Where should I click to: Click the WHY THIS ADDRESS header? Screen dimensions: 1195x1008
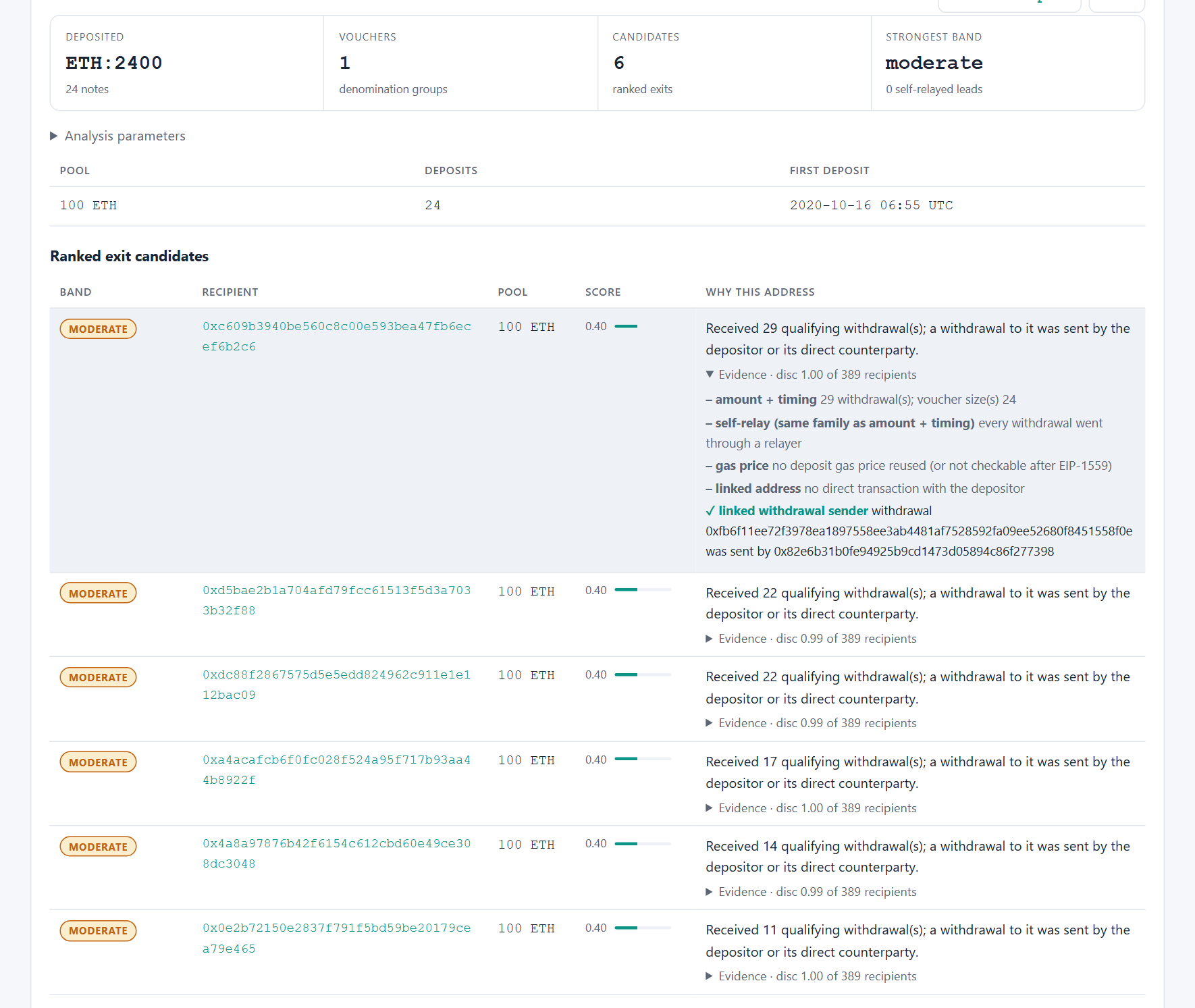tap(760, 292)
